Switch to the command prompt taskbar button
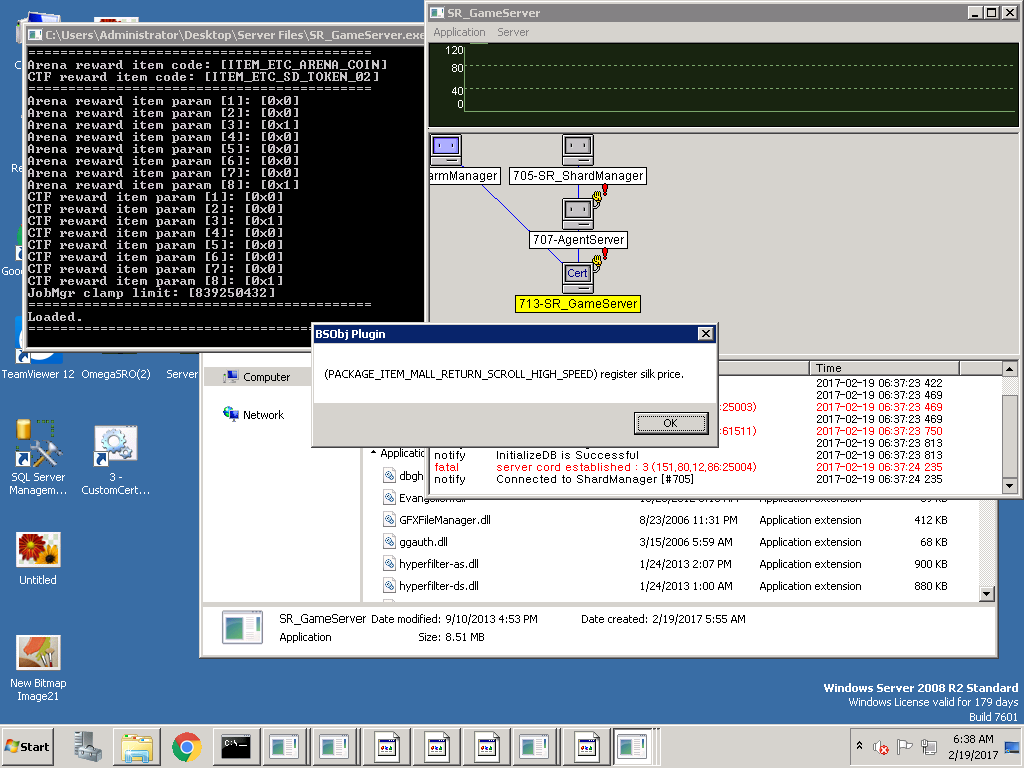1024x768 pixels. (236, 746)
